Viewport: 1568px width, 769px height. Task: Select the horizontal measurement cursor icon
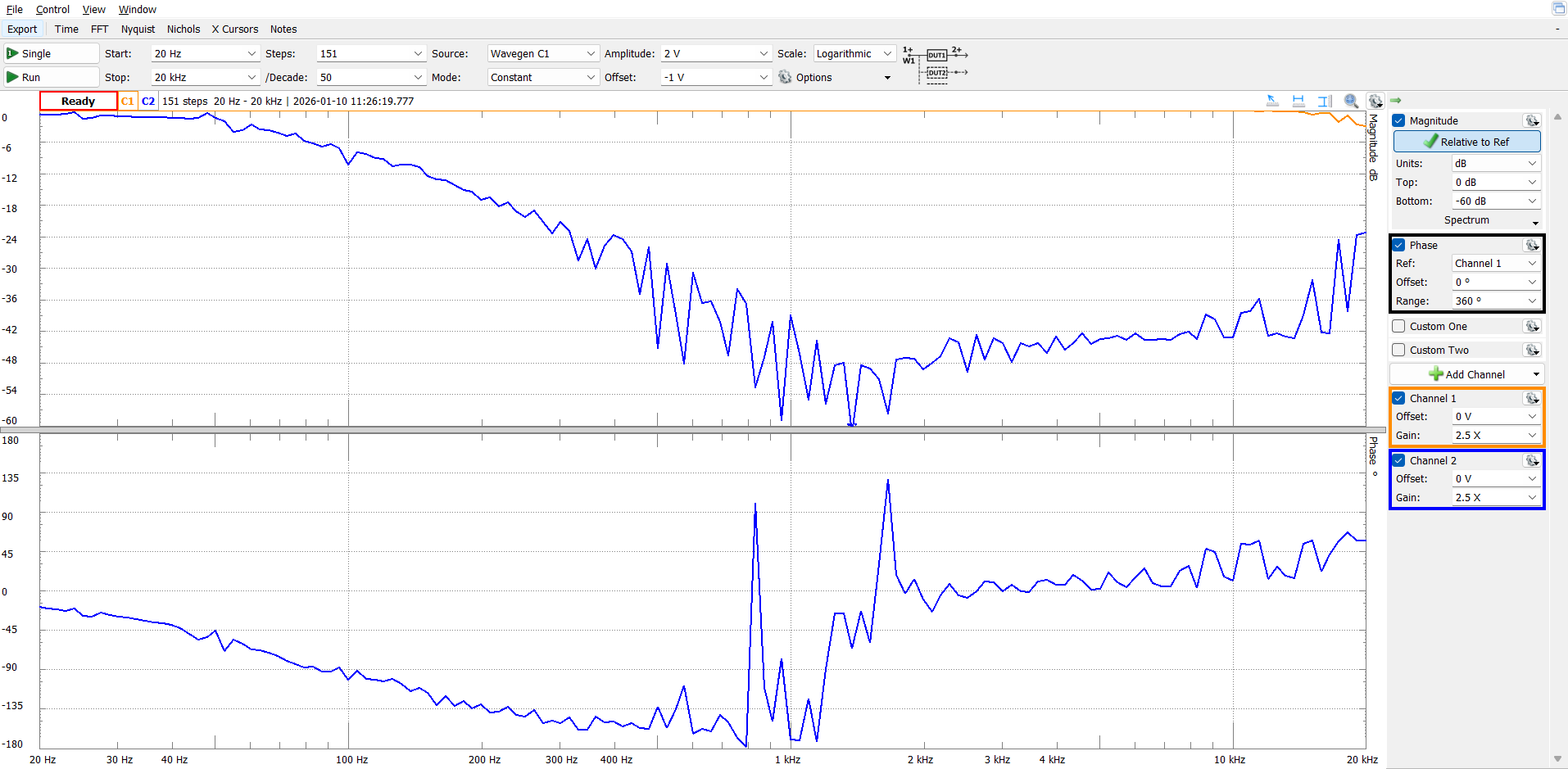[x=1298, y=101]
